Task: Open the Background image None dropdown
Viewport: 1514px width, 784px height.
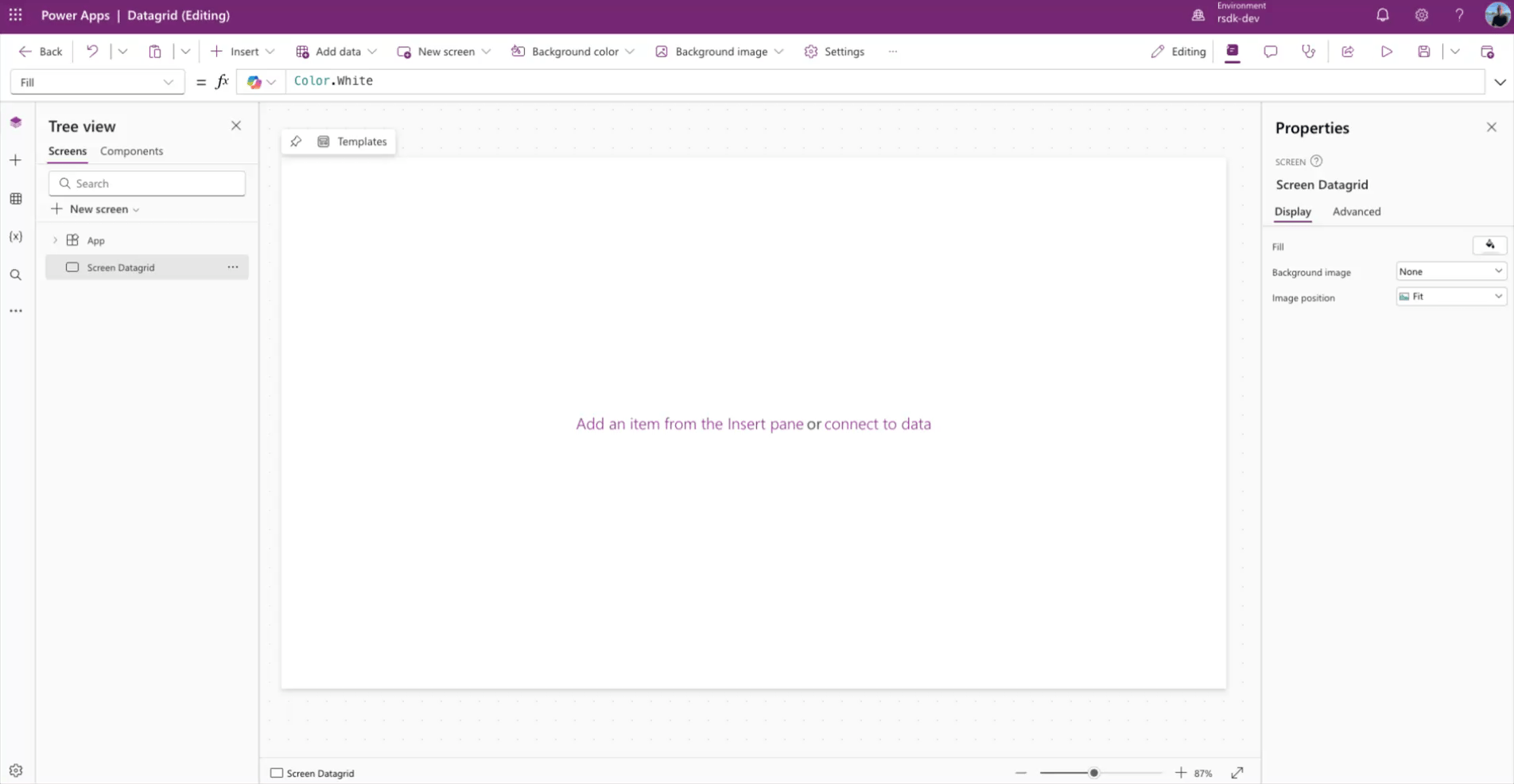Action: click(1450, 271)
